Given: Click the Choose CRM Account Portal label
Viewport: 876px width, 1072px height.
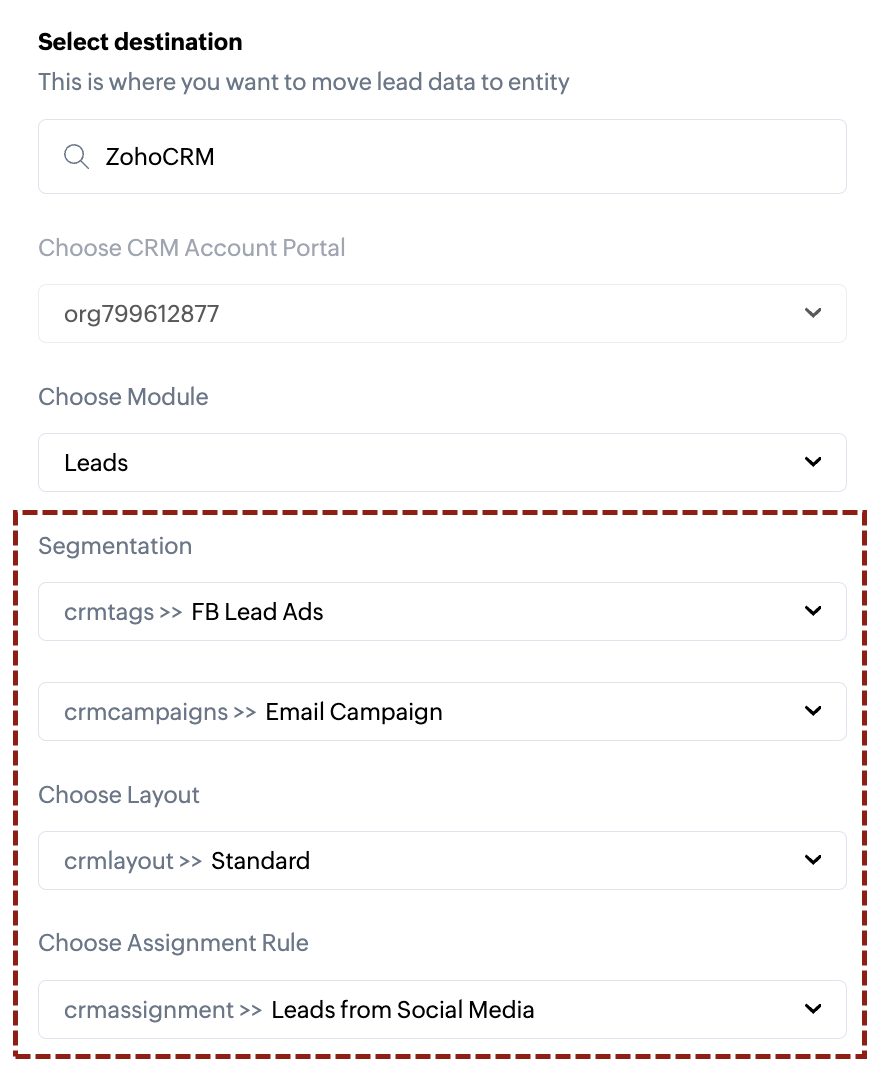Looking at the screenshot, I should (192, 248).
